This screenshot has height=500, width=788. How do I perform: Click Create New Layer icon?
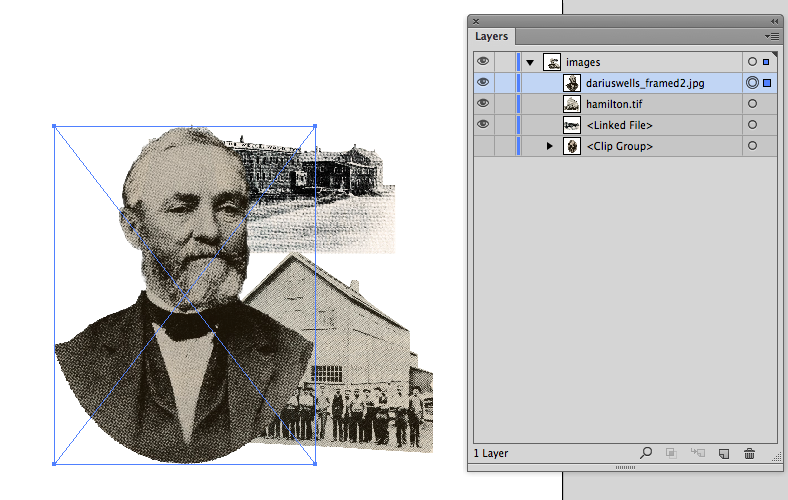[724, 454]
